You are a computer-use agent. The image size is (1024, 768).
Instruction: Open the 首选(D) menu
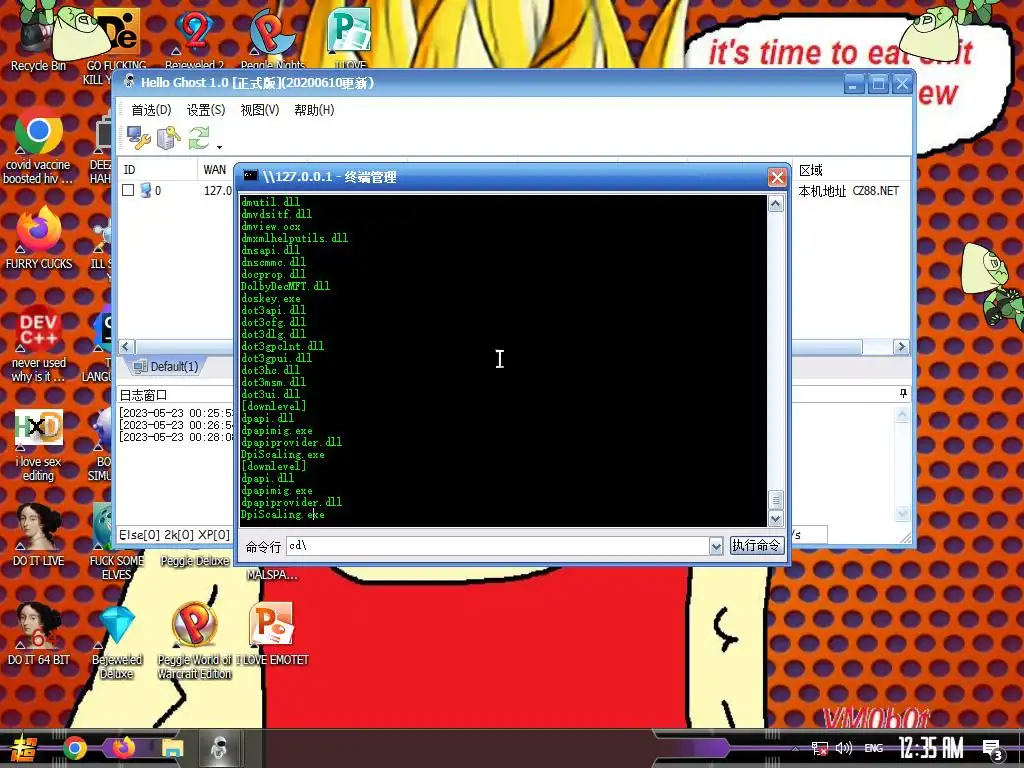pyautogui.click(x=151, y=110)
